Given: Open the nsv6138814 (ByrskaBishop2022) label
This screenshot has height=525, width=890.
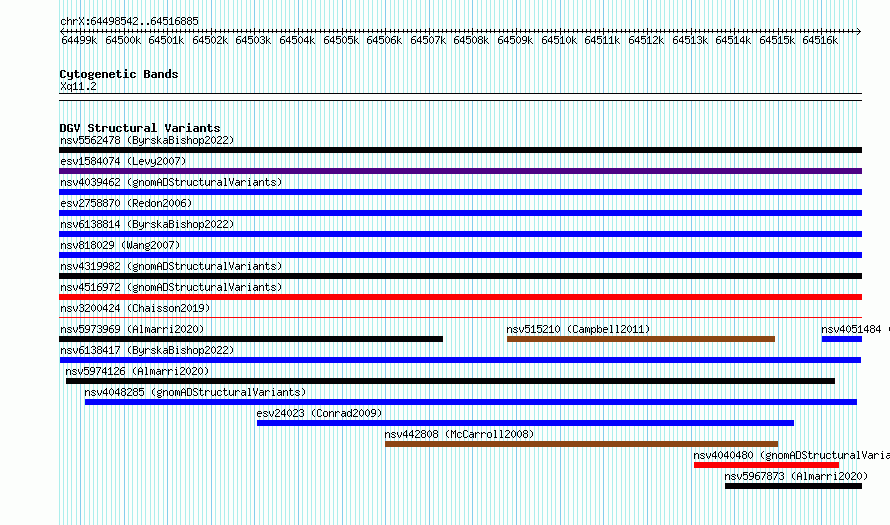Looking at the screenshot, I should [x=147, y=224].
